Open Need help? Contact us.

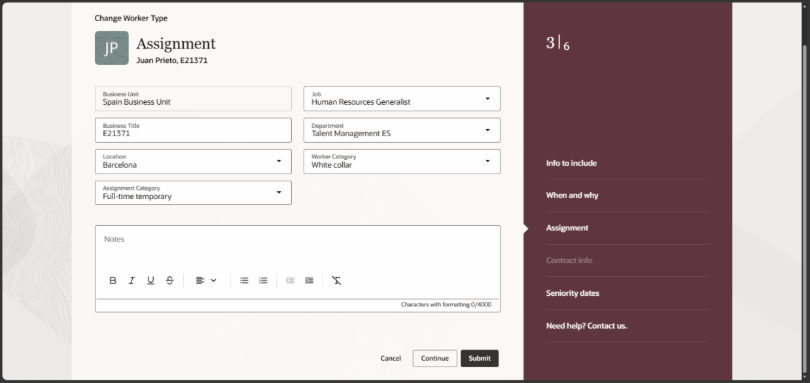point(586,326)
